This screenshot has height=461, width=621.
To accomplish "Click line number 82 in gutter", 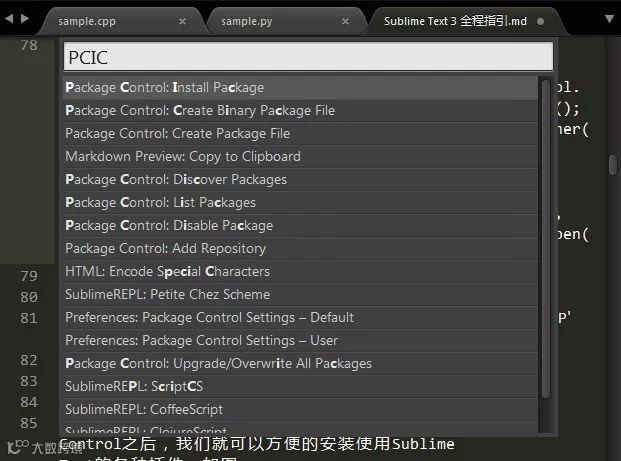I will [x=29, y=360].
